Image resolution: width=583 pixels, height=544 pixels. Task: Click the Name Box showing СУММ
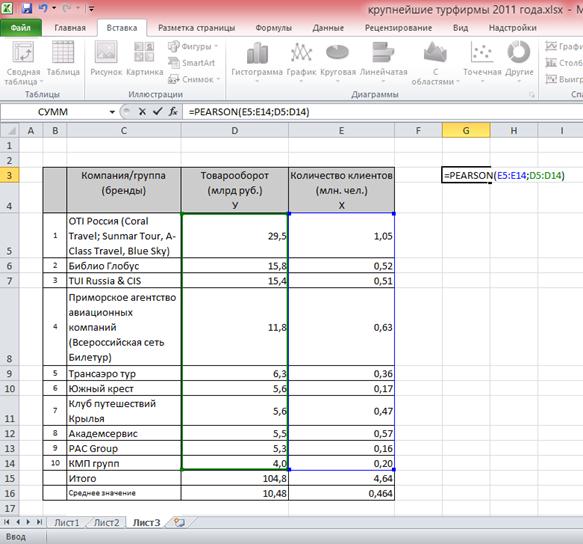coord(54,112)
